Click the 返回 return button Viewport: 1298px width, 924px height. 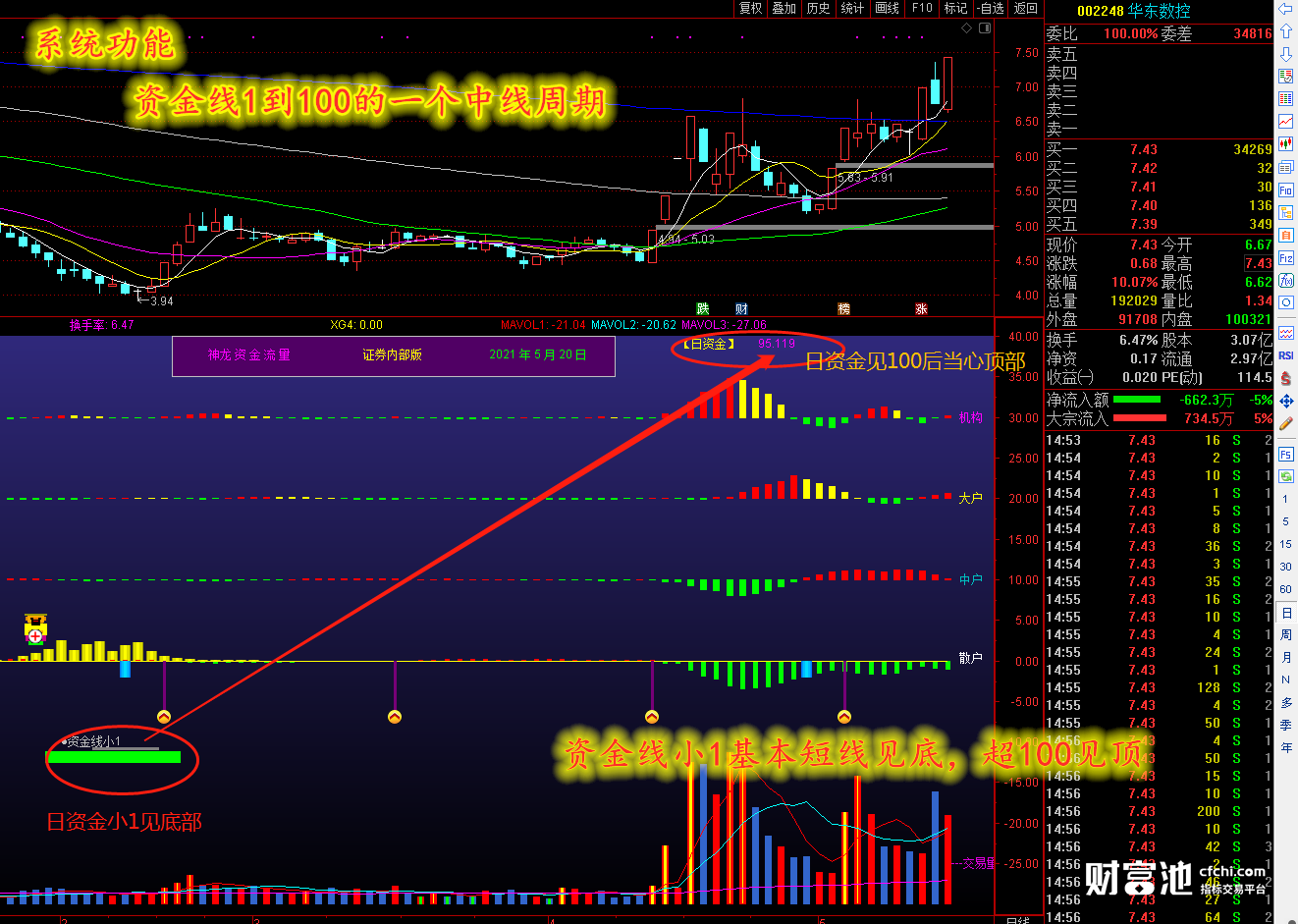pyautogui.click(x=1025, y=8)
